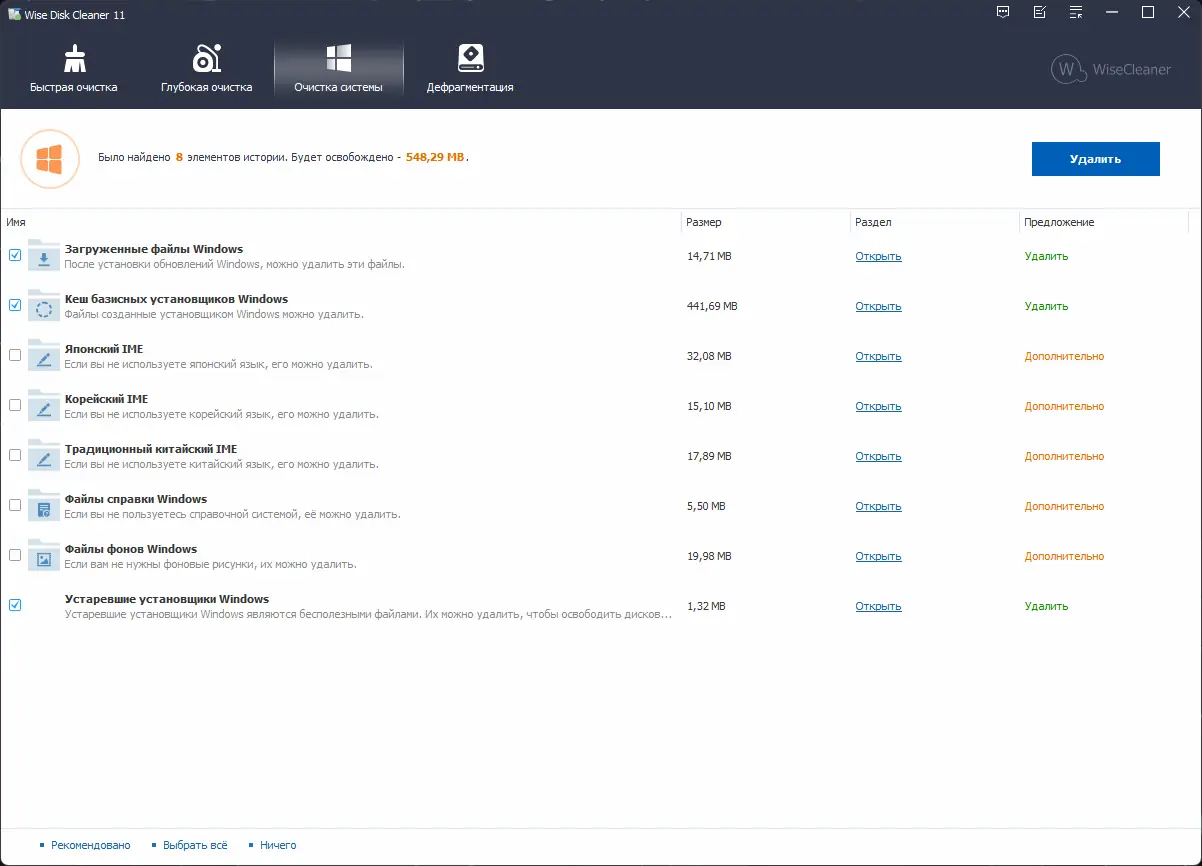Click Открыть link for Устаревшие установщики Windows
The height and width of the screenshot is (866, 1202).
click(x=878, y=606)
